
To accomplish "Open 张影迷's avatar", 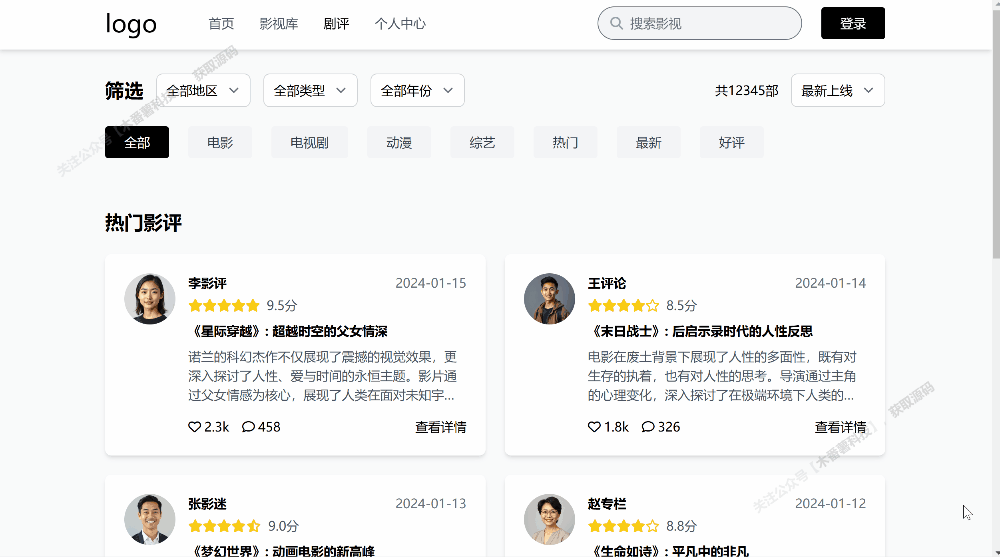I will coord(150,519).
